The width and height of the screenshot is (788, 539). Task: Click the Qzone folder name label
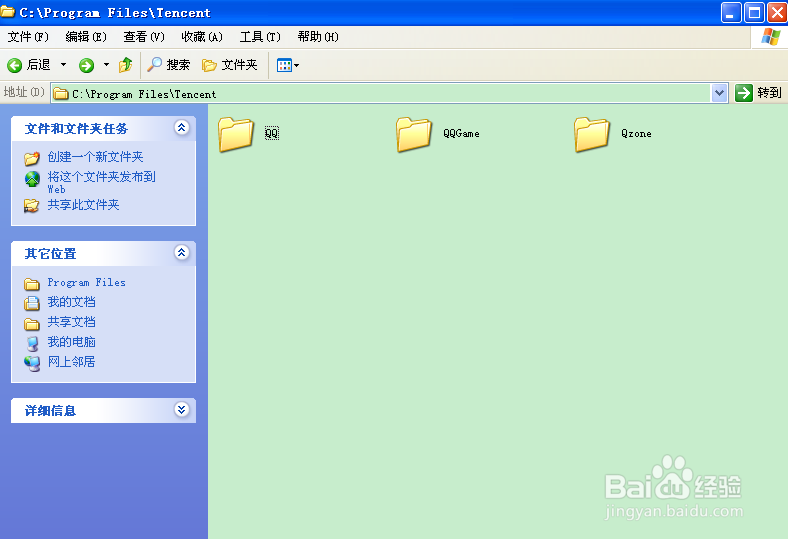(636, 133)
